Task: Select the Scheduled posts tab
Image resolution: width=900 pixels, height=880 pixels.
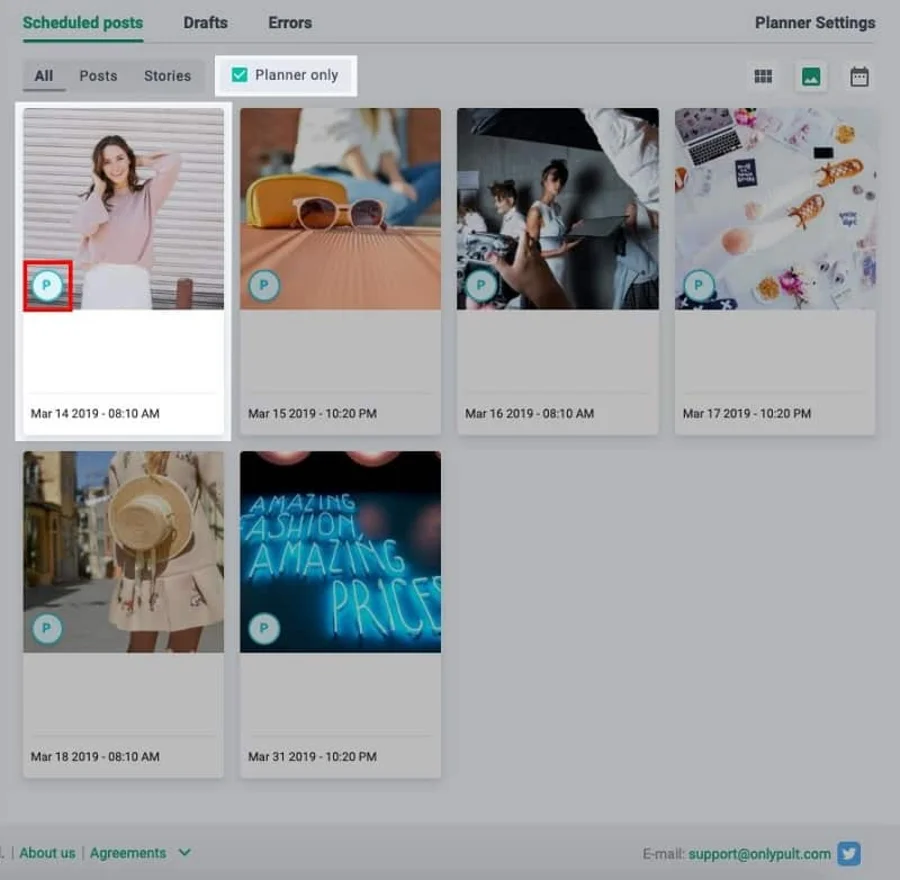Action: [83, 22]
